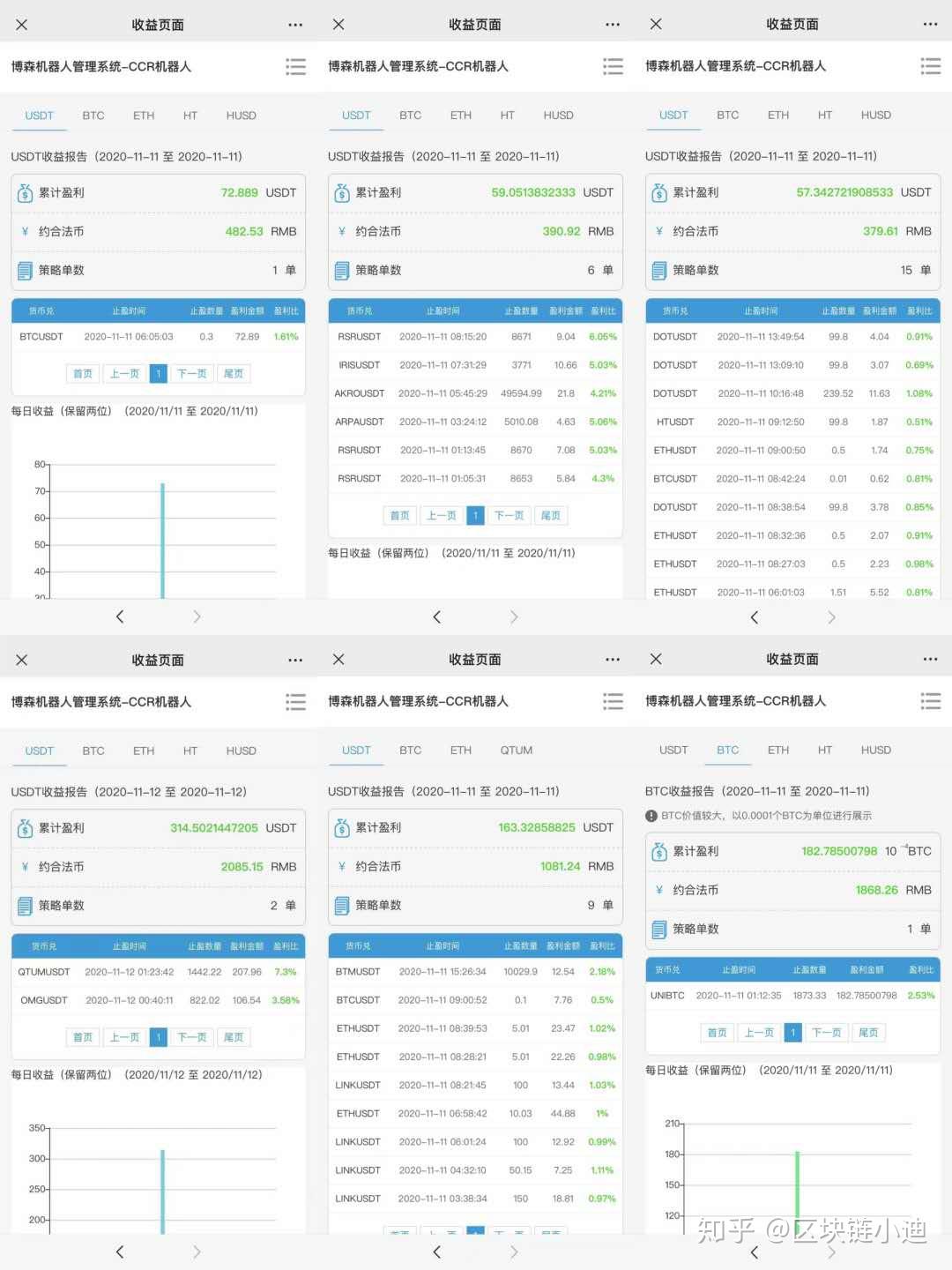This screenshot has height=1270, width=952.
Task: Click 下一页 button below the OMGUSDT row
Action: coord(192,1037)
